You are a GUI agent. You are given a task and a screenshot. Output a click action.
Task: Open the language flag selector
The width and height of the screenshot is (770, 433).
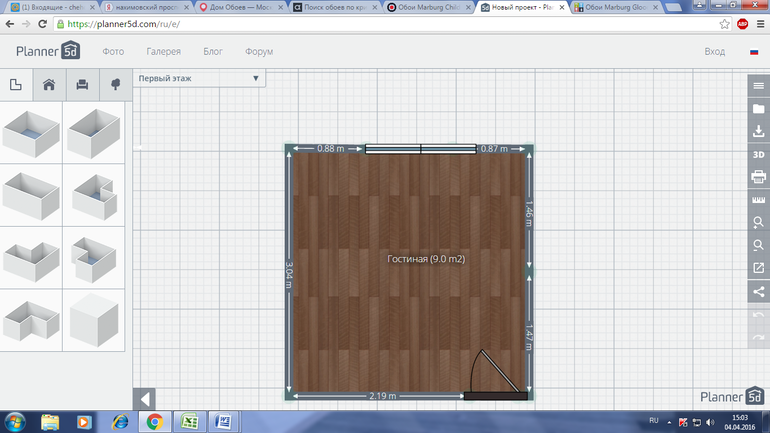tap(754, 51)
